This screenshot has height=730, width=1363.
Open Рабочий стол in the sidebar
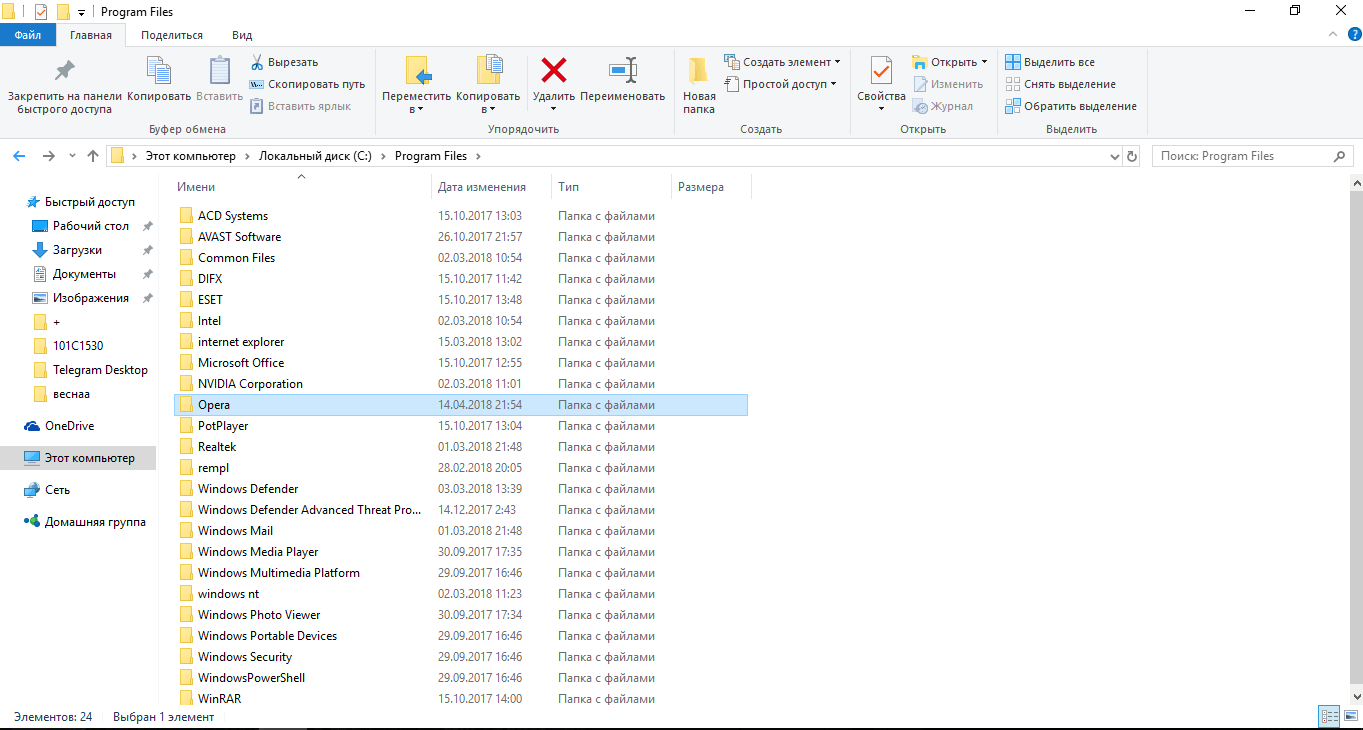[x=90, y=226]
